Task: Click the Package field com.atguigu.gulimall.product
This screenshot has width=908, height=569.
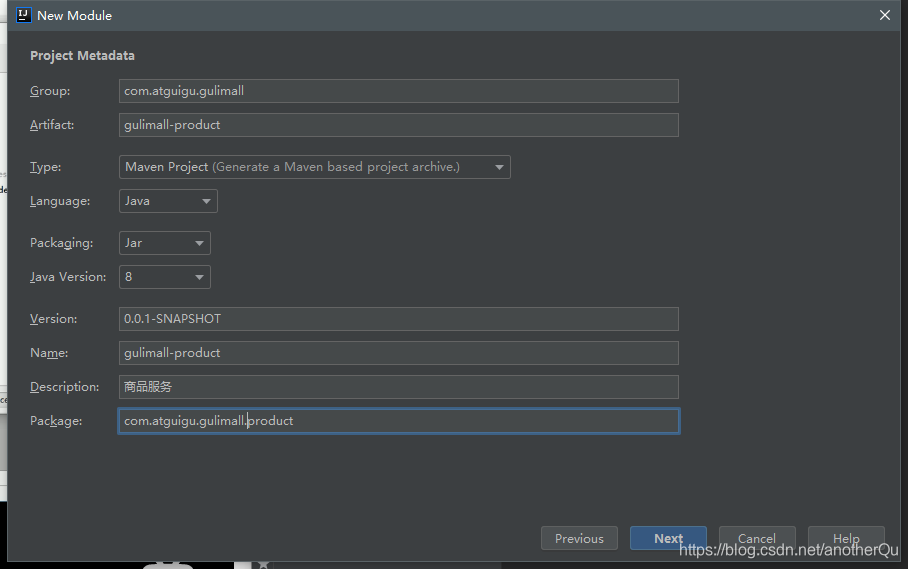Action: tap(398, 421)
